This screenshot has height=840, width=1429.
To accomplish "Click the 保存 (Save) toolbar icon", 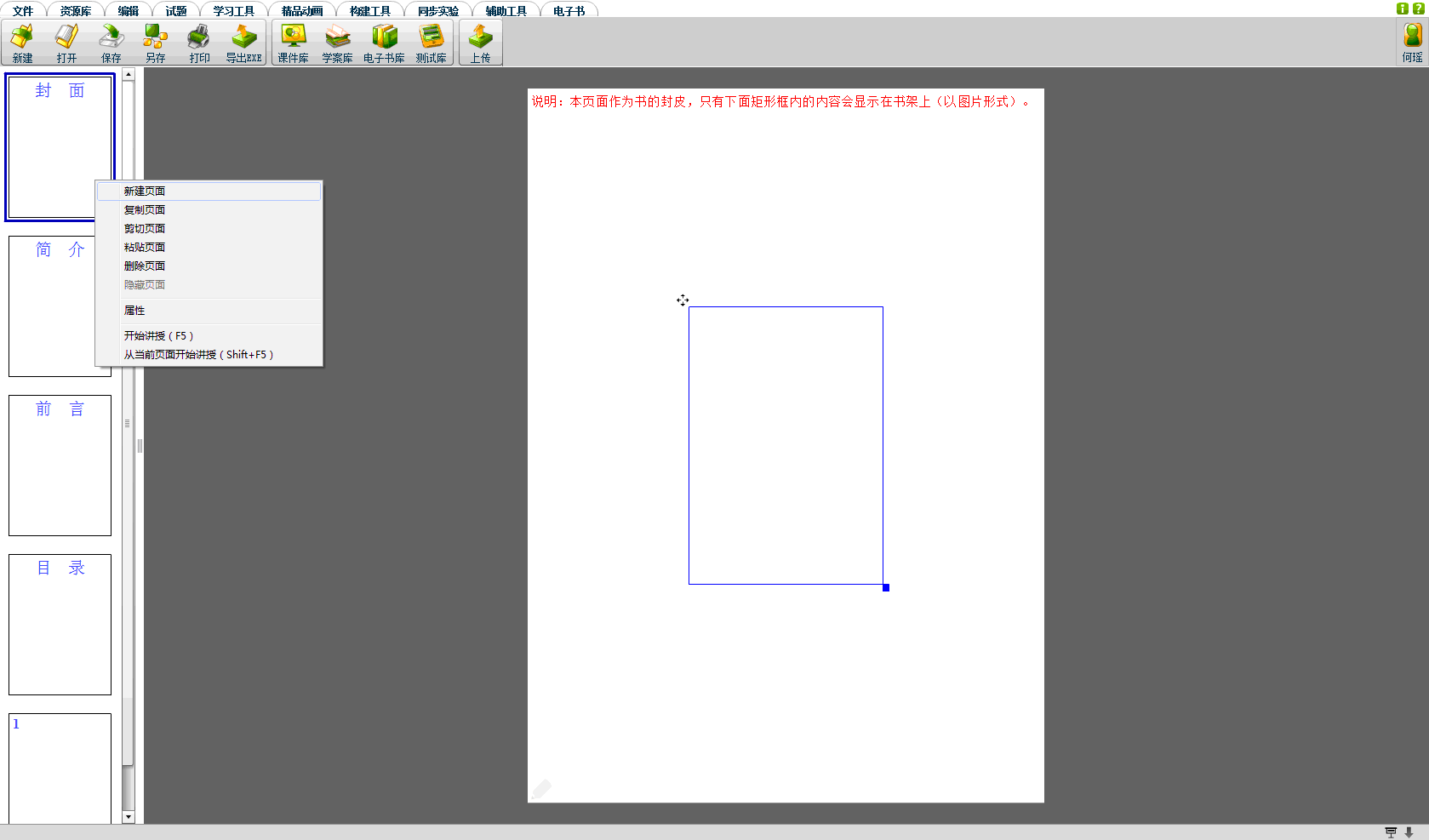I will click(x=111, y=43).
